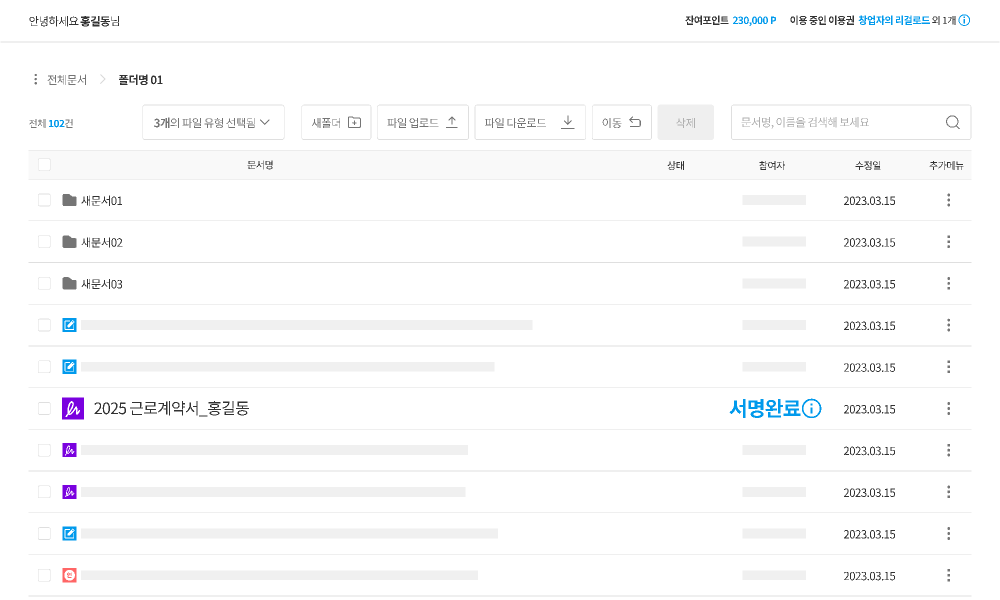
Task: Check the box for 2025 근로계약서_홍길동
Action: pyautogui.click(x=45, y=408)
